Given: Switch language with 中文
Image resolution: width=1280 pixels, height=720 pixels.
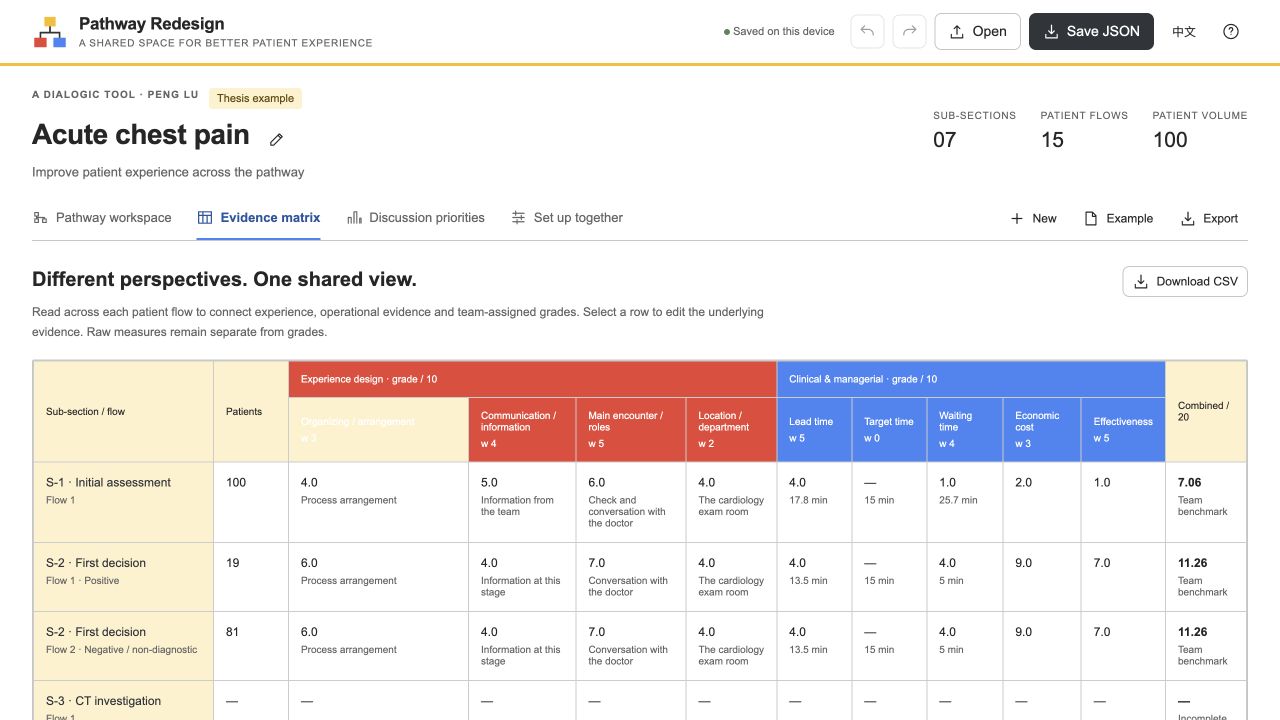Looking at the screenshot, I should pos(1184,31).
